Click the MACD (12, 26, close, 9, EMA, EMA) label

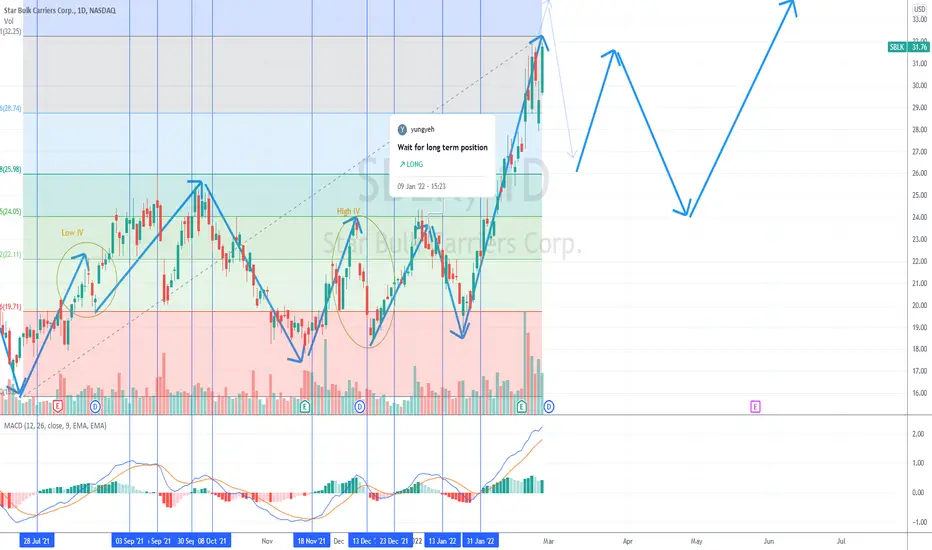pos(55,426)
